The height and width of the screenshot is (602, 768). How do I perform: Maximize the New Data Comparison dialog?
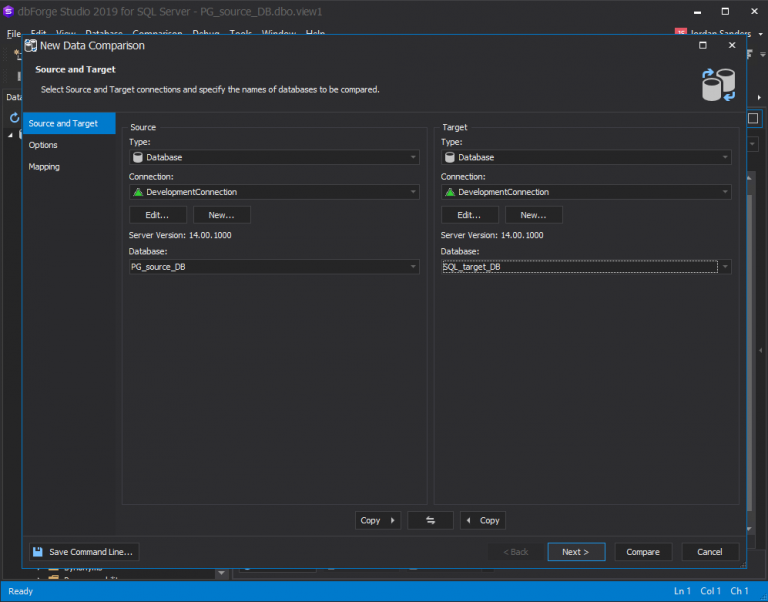point(702,46)
